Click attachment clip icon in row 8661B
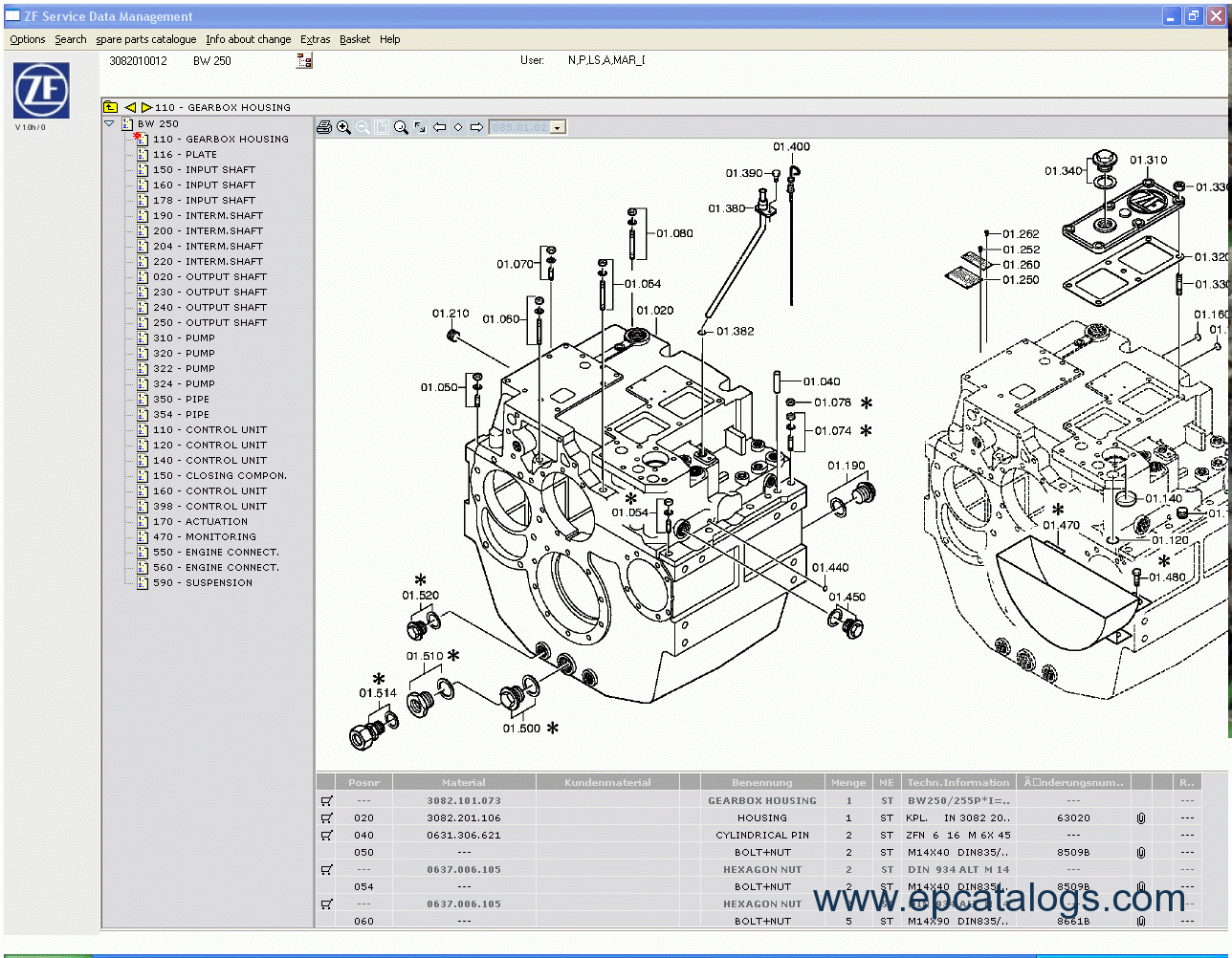This screenshot has height=958, width=1232. coord(1141,921)
